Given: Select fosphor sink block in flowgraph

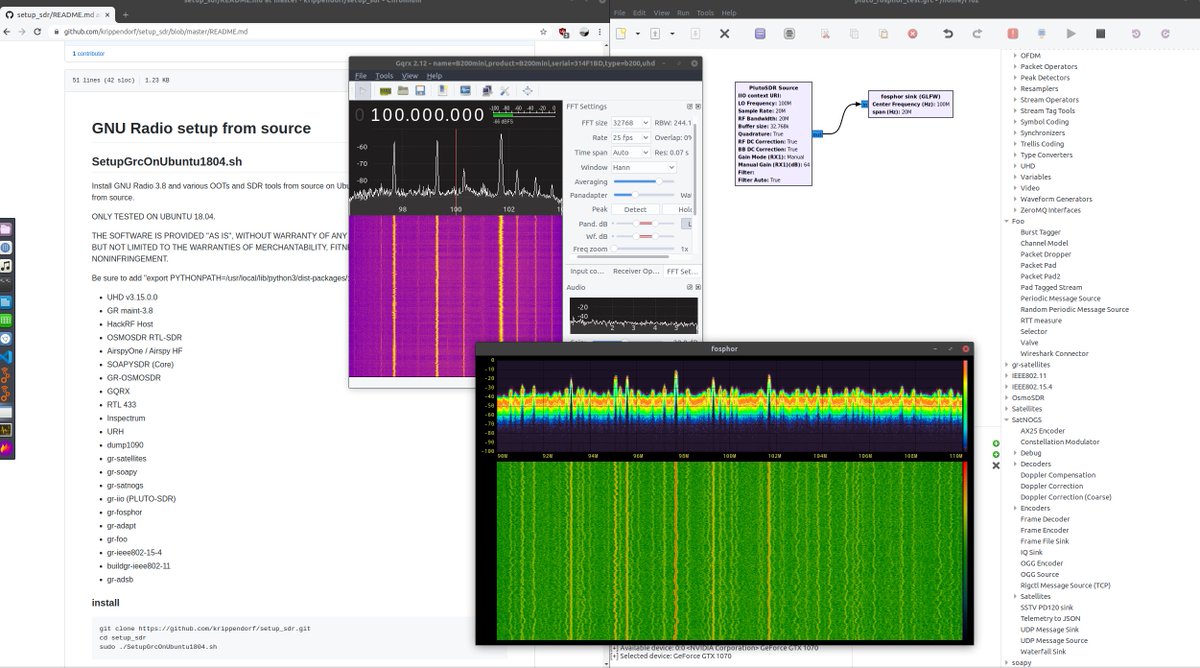Looking at the screenshot, I should tap(910, 104).
